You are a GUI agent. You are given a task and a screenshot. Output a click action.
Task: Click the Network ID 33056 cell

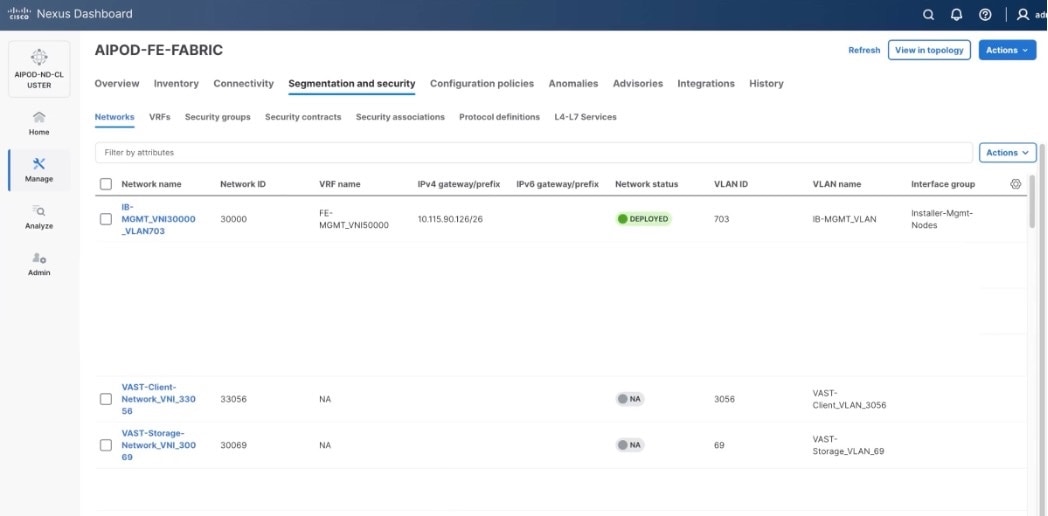233,399
